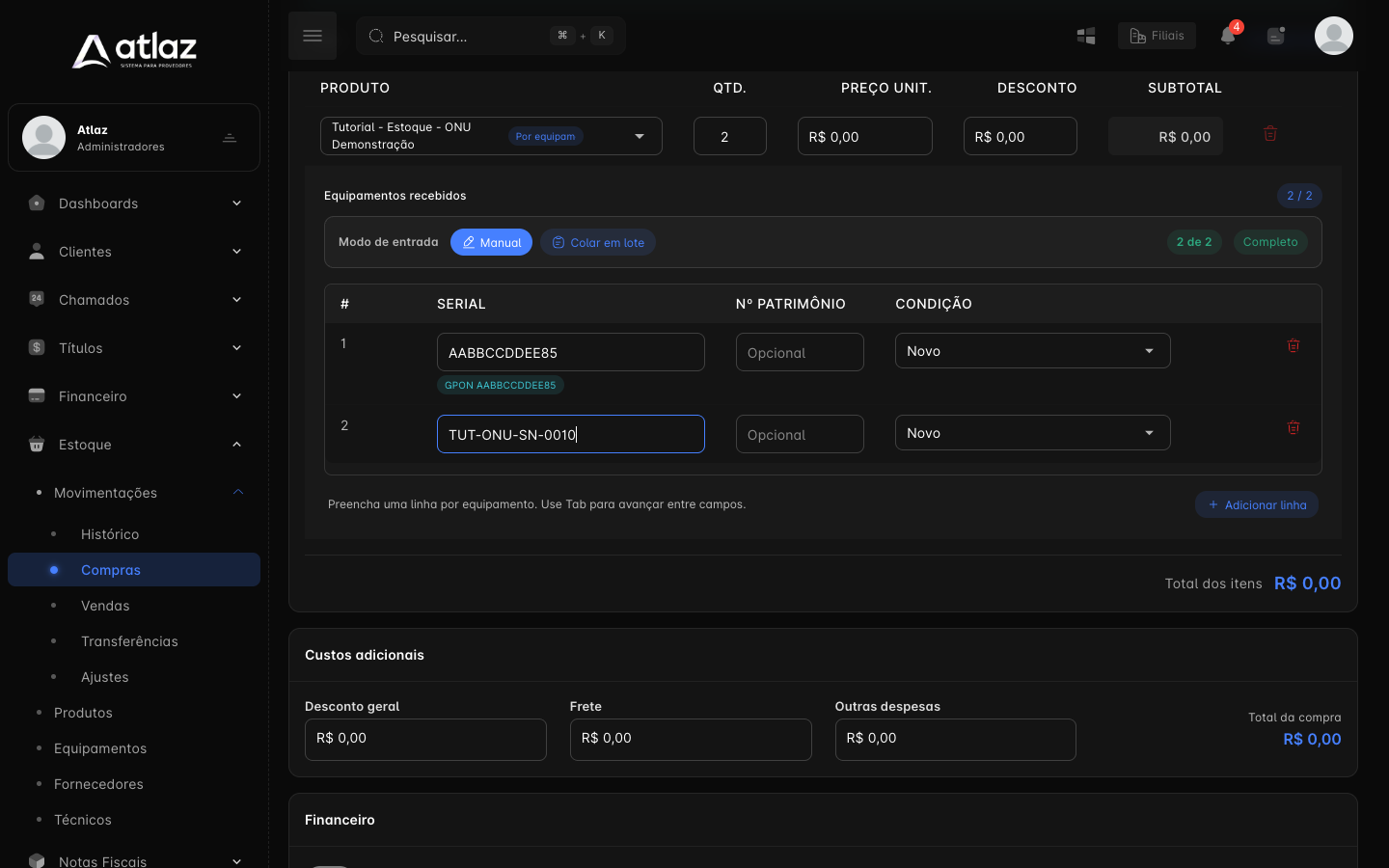Click the Chamados 24 icon

coord(37,299)
